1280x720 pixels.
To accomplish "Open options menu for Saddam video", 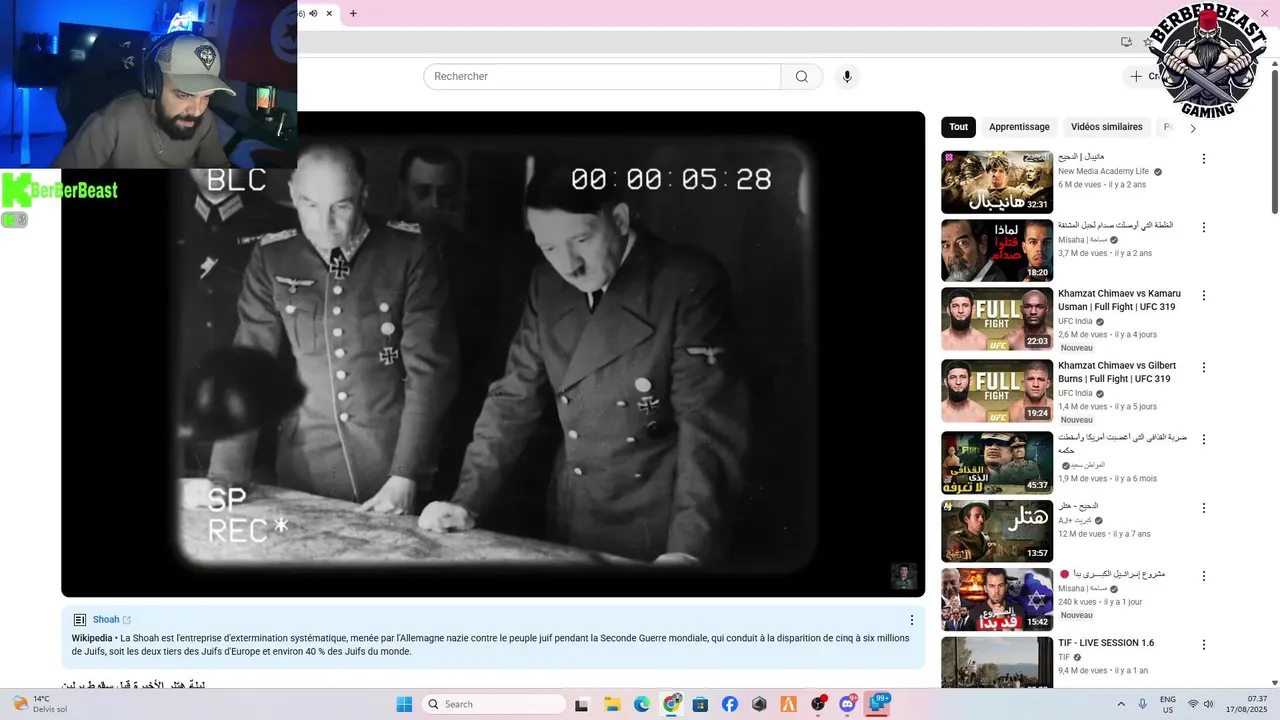I will (x=1204, y=227).
